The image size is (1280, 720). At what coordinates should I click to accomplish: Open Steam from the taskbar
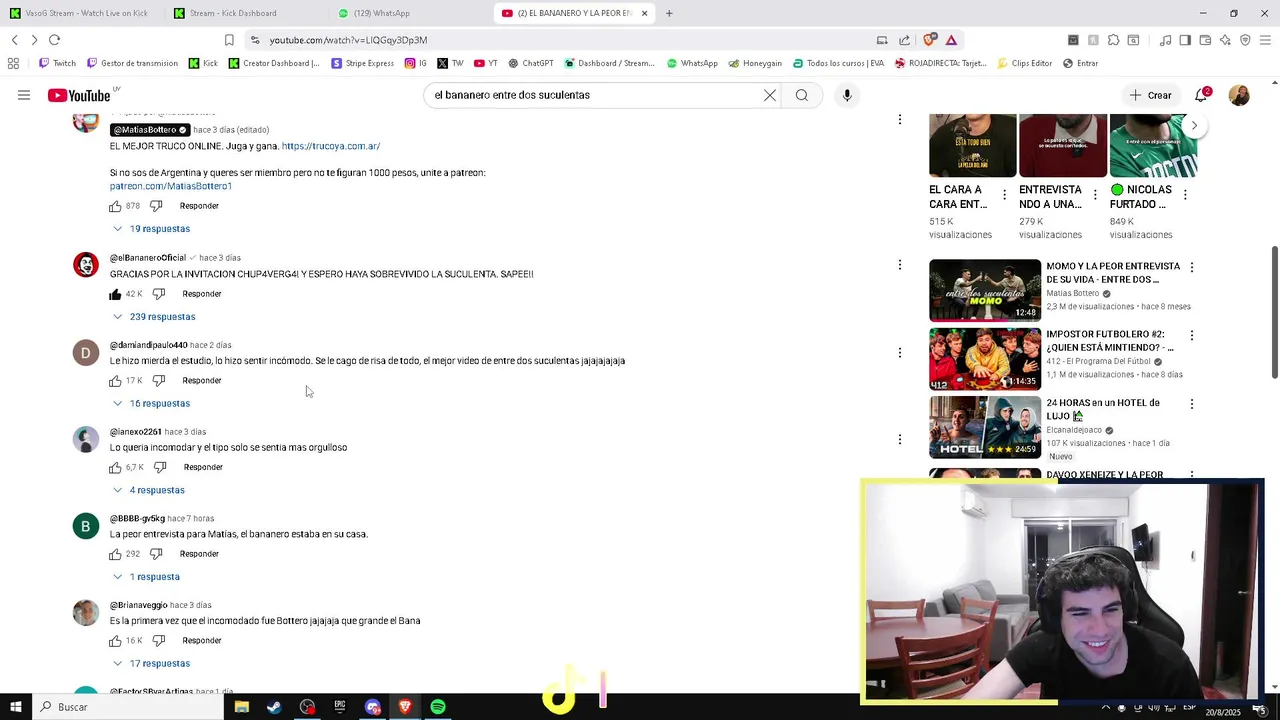point(274,707)
